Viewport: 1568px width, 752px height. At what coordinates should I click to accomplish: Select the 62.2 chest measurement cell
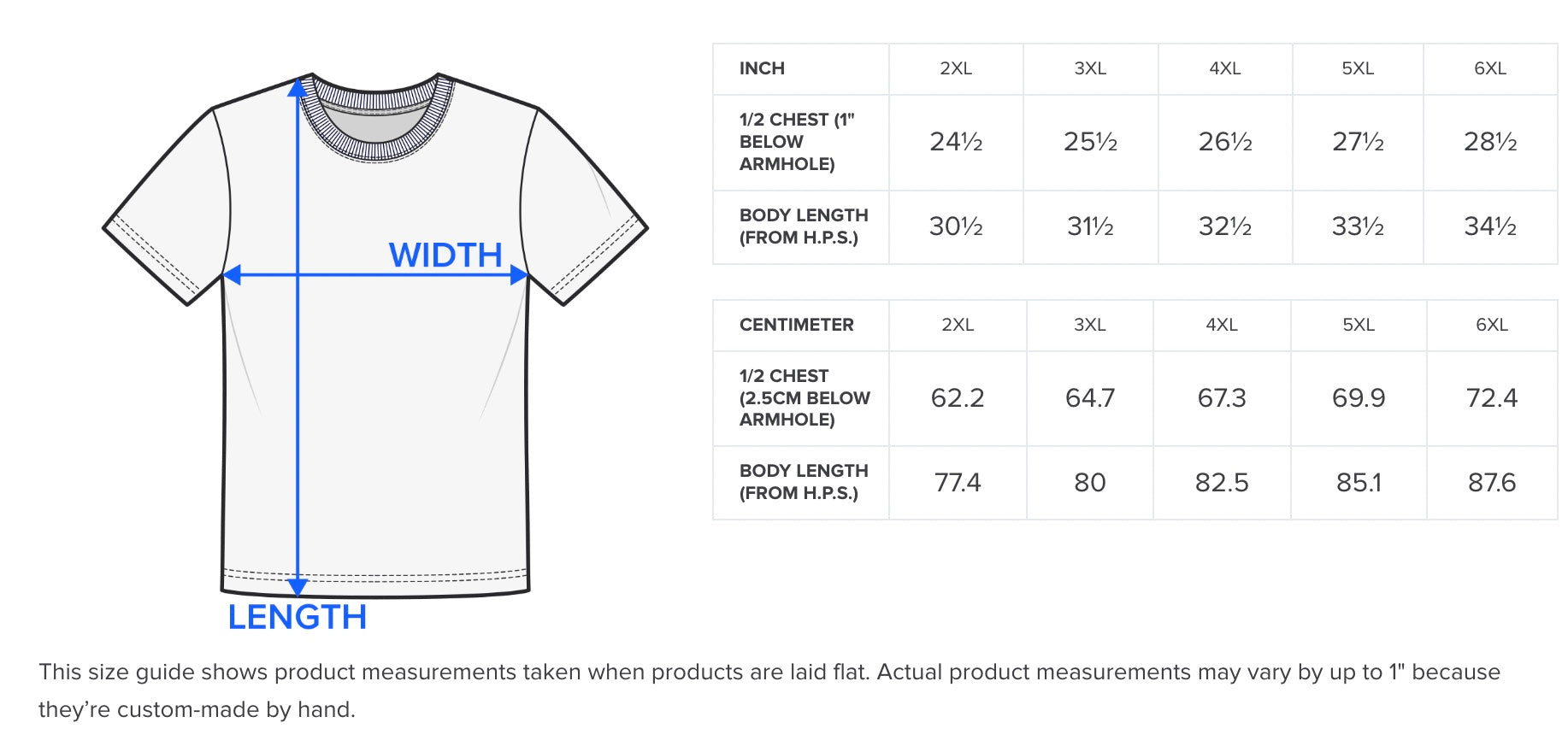957,398
